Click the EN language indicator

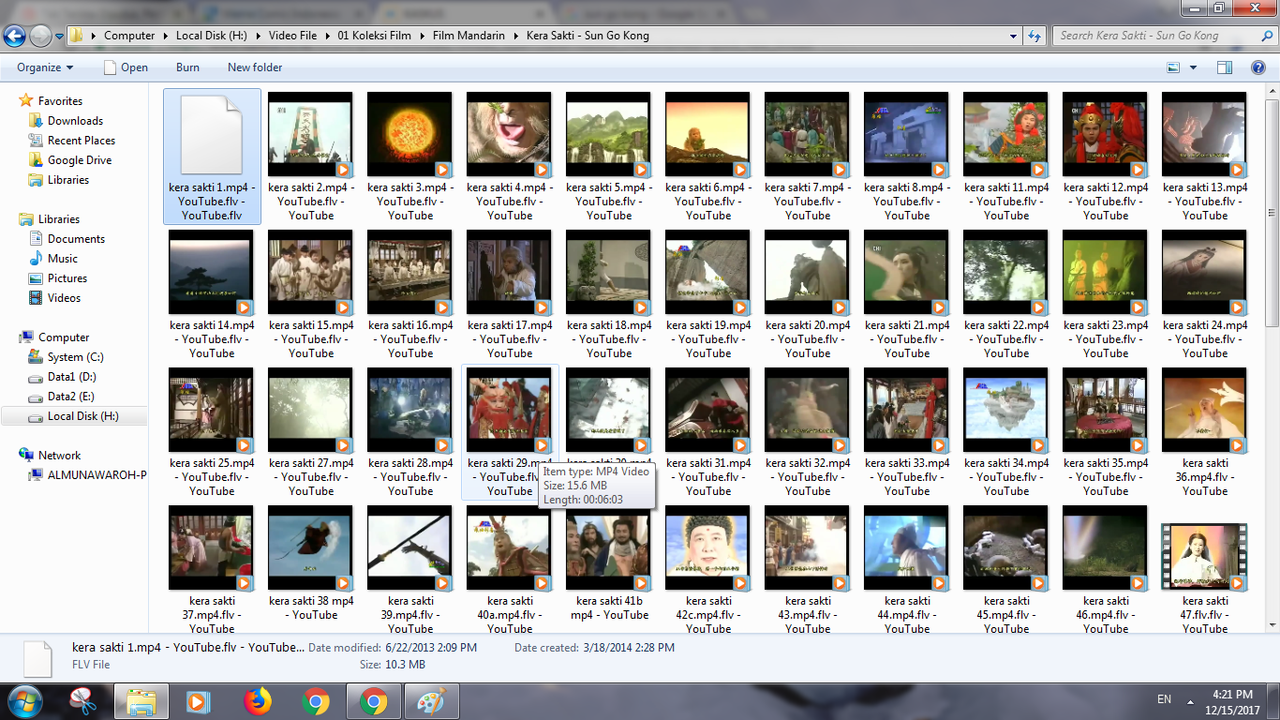click(1164, 699)
